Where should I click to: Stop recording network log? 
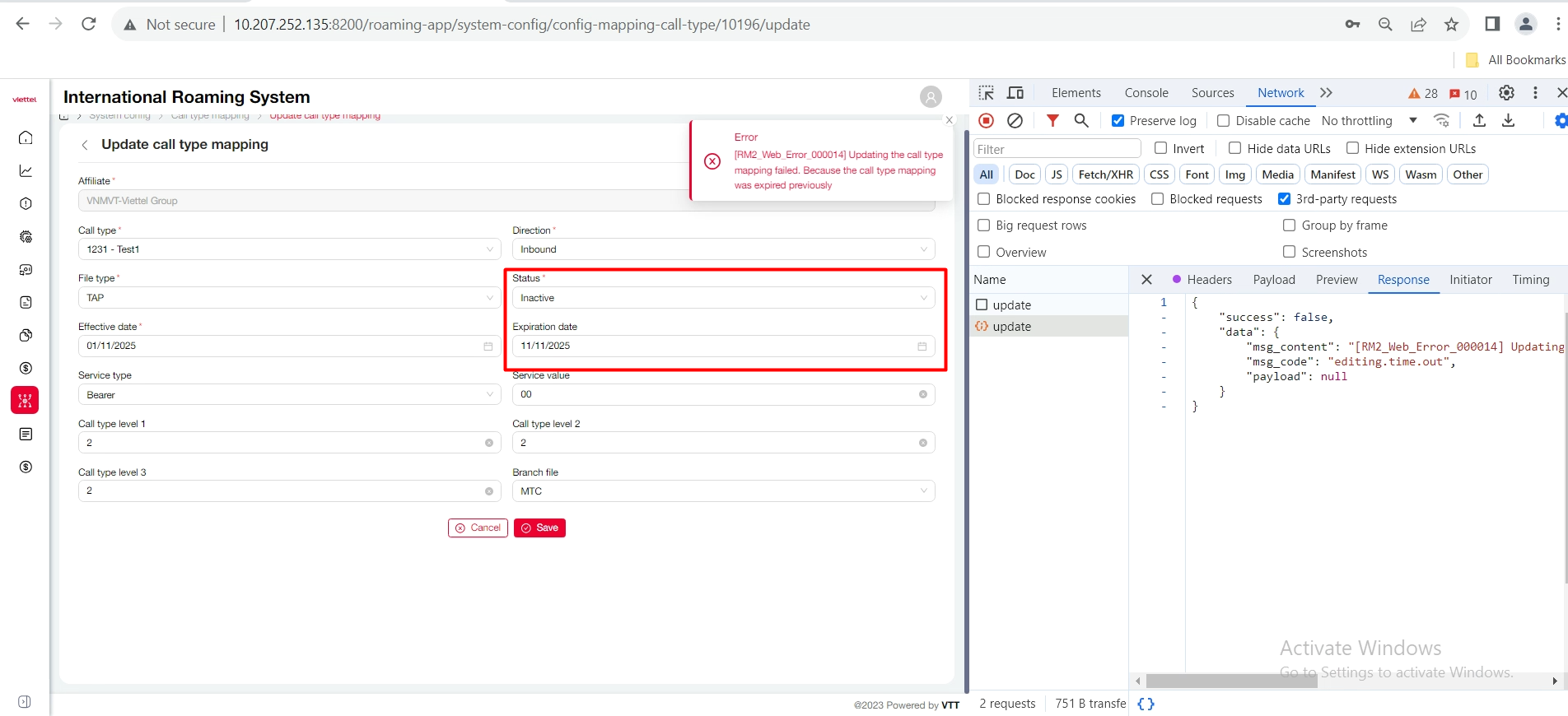(986, 121)
